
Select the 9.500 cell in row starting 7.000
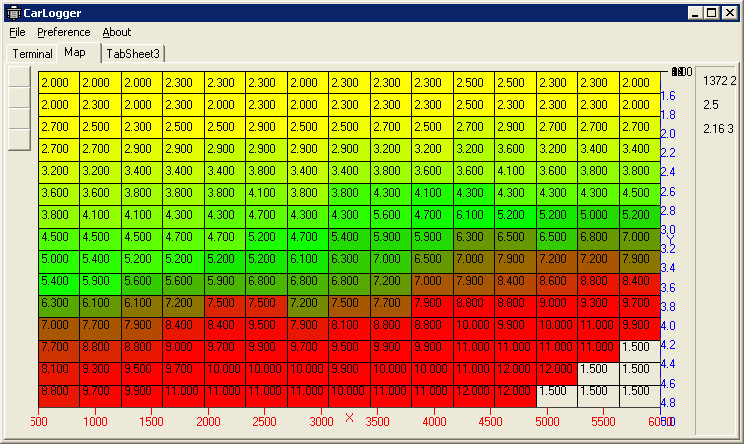pos(266,329)
